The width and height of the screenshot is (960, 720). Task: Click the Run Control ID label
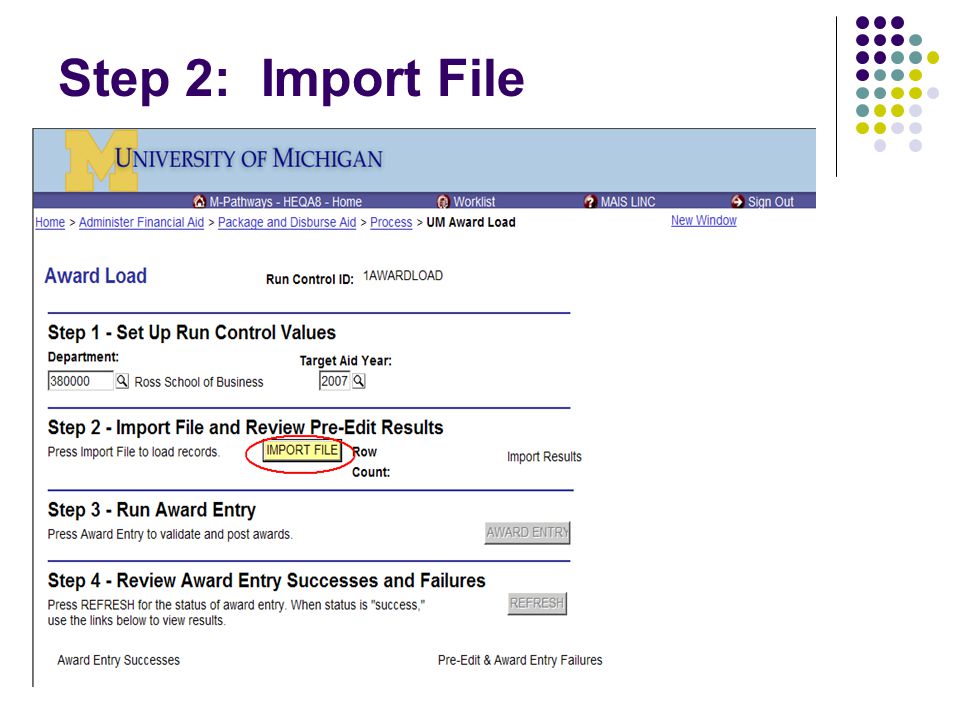coord(310,279)
